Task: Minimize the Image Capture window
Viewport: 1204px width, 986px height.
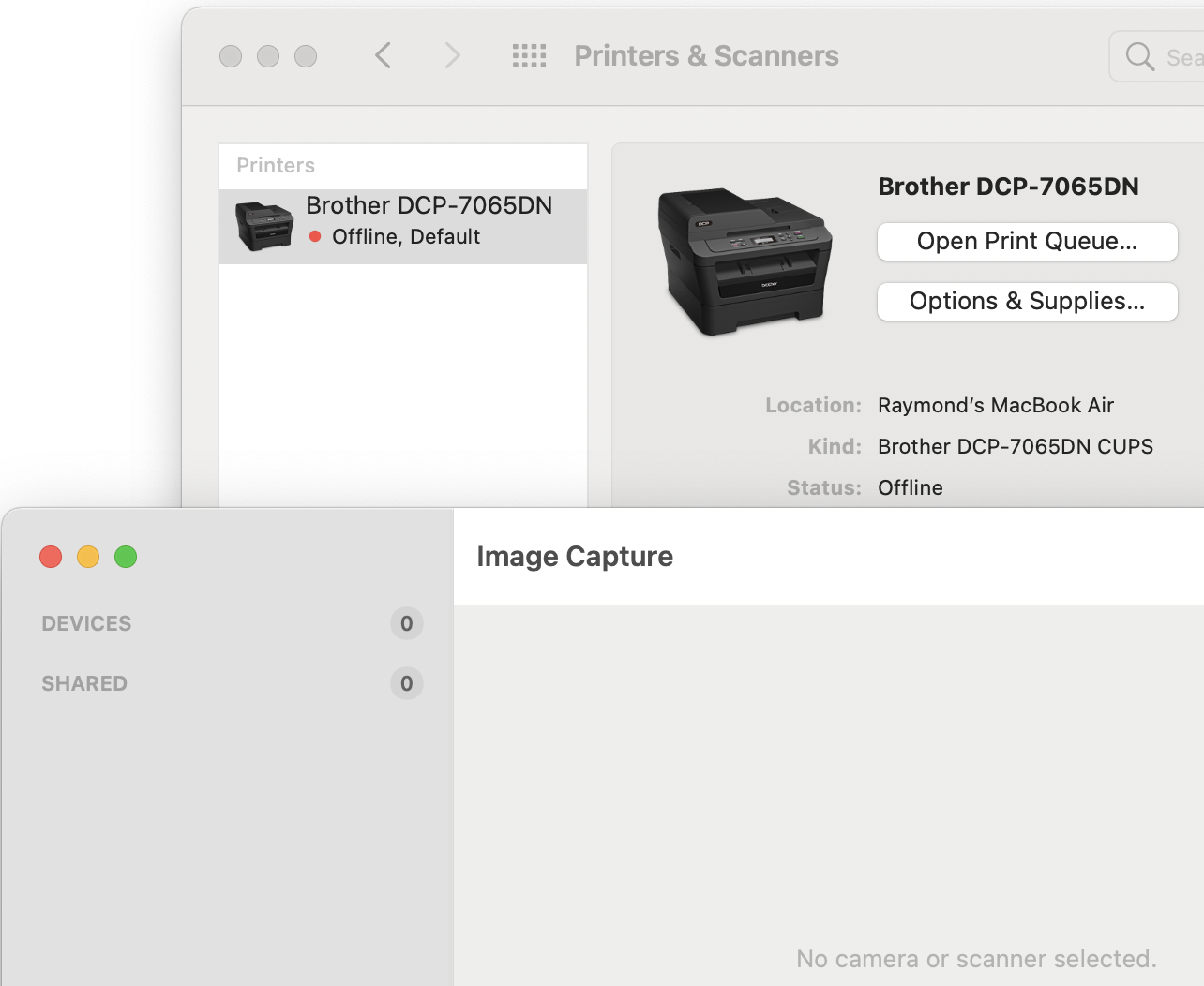Action: (x=88, y=557)
